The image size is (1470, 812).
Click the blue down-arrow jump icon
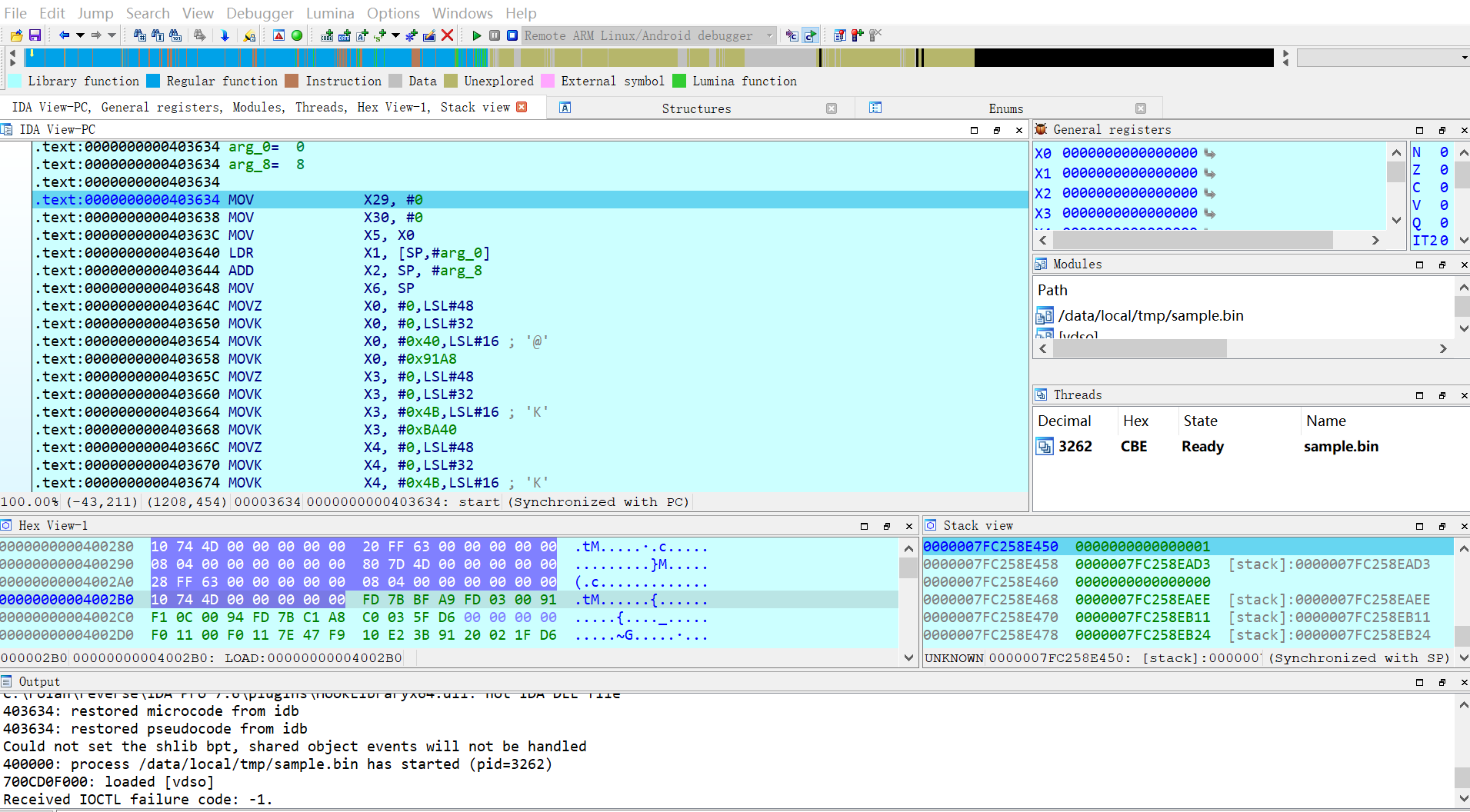pos(225,35)
